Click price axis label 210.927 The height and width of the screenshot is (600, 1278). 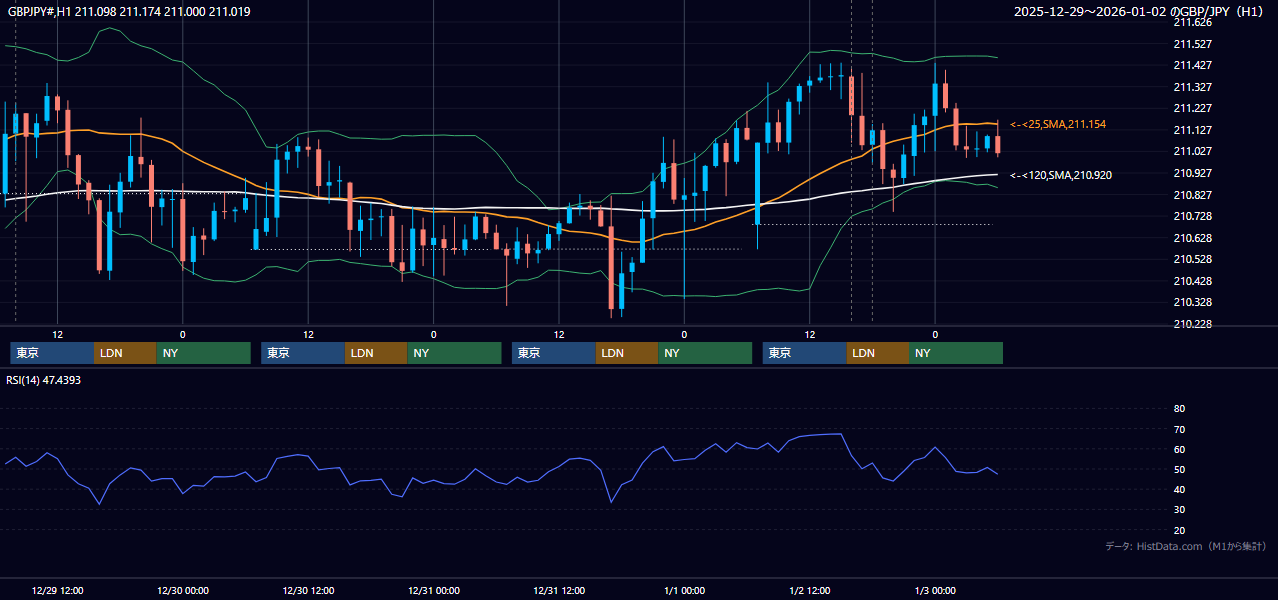(x=1192, y=173)
